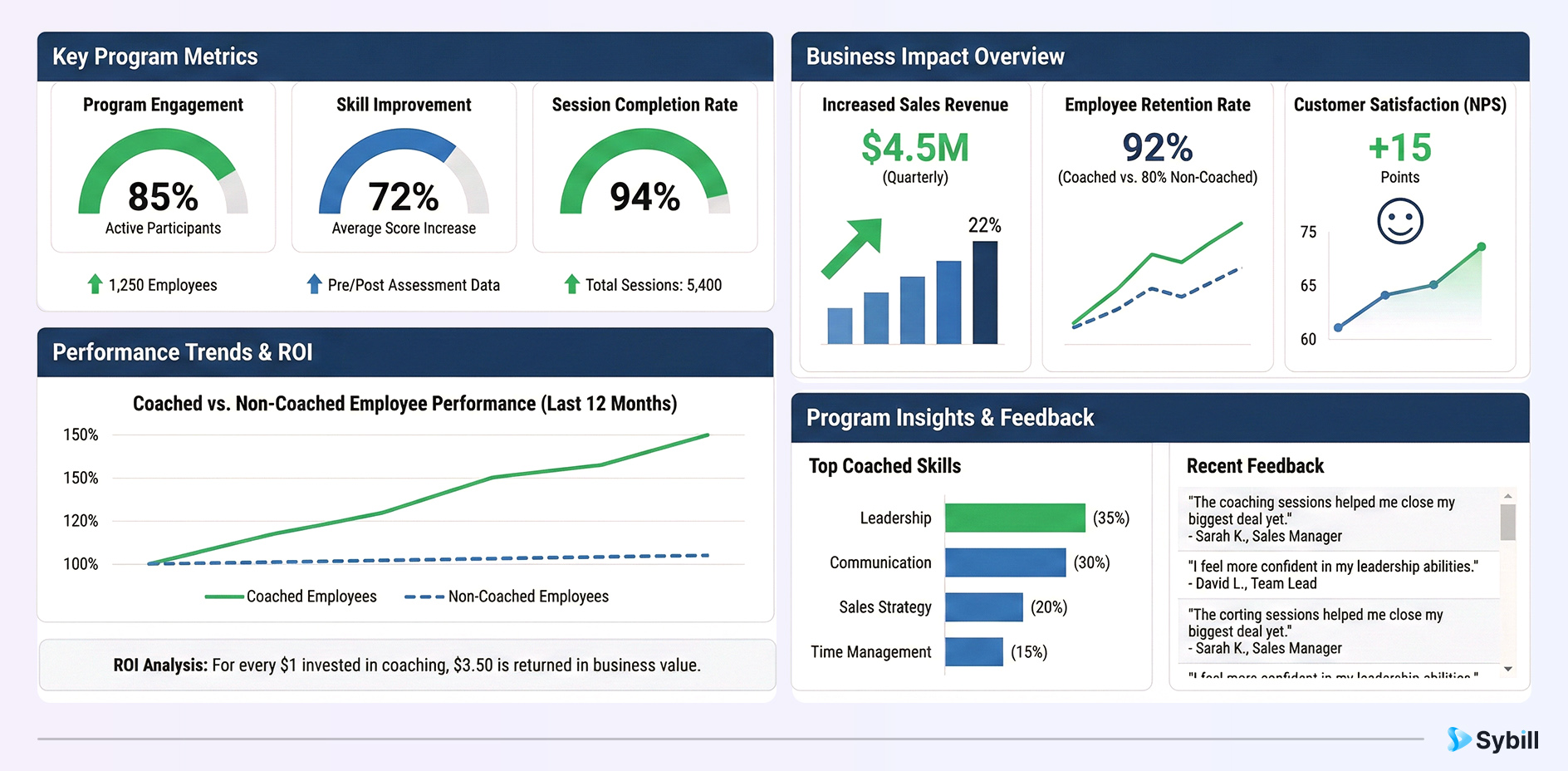Click David L., Team Lead feedback quote
The width and height of the screenshot is (1568, 771).
pyautogui.click(x=1339, y=575)
